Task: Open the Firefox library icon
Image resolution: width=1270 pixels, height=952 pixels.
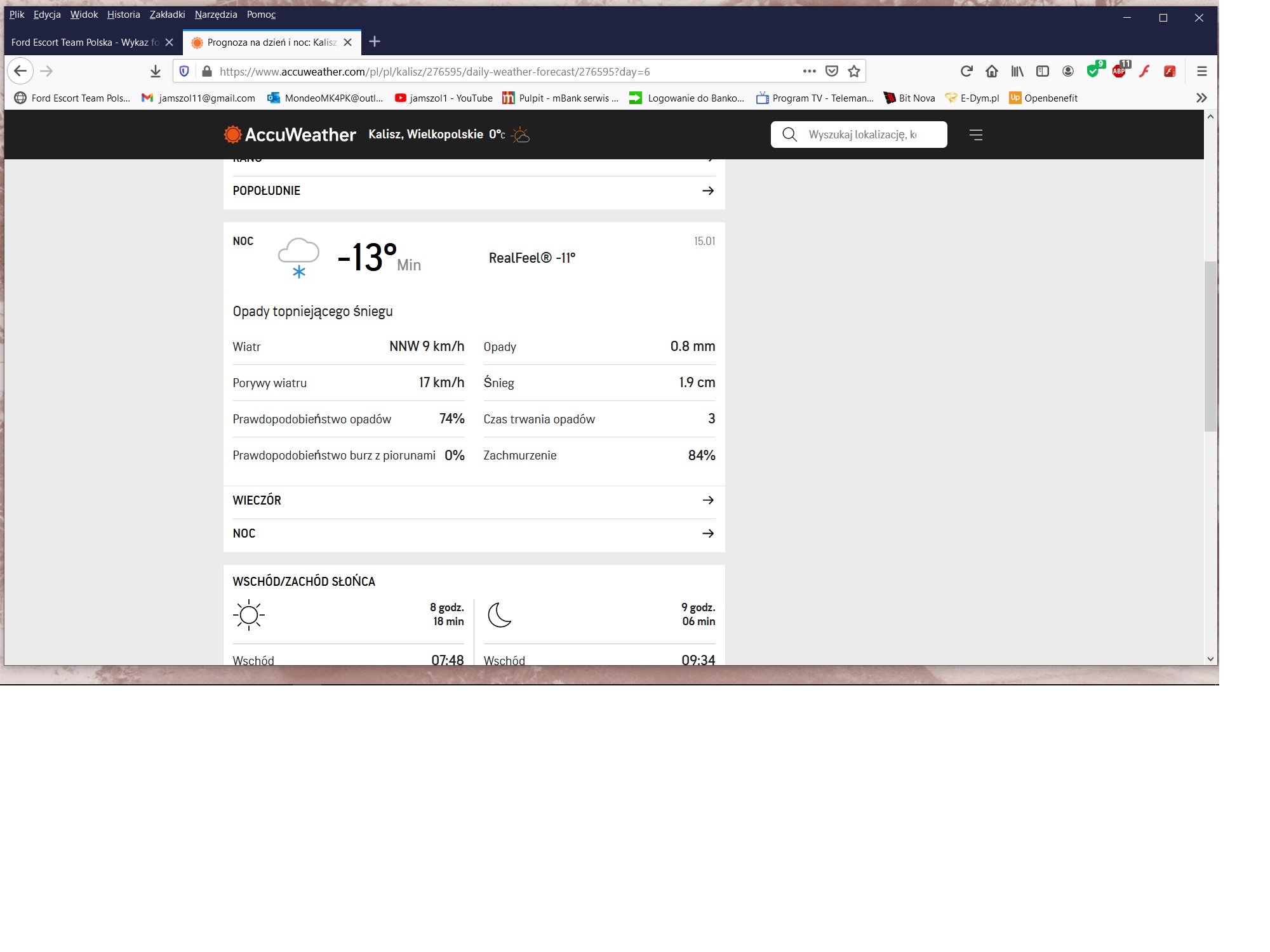Action: [1017, 72]
